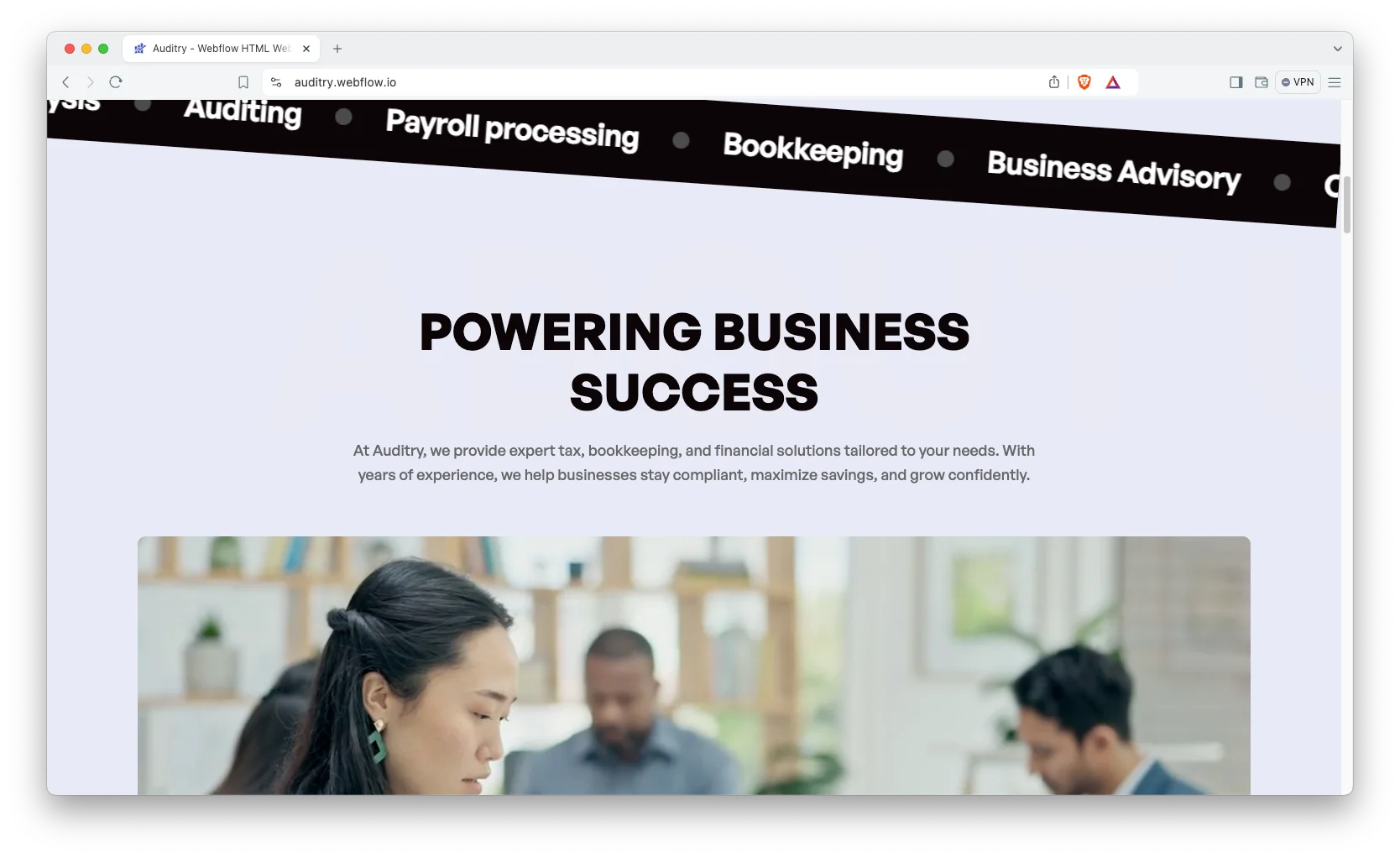Bookmark this page with the bookmark icon
Viewport: 1400px width, 857px height.
[243, 82]
